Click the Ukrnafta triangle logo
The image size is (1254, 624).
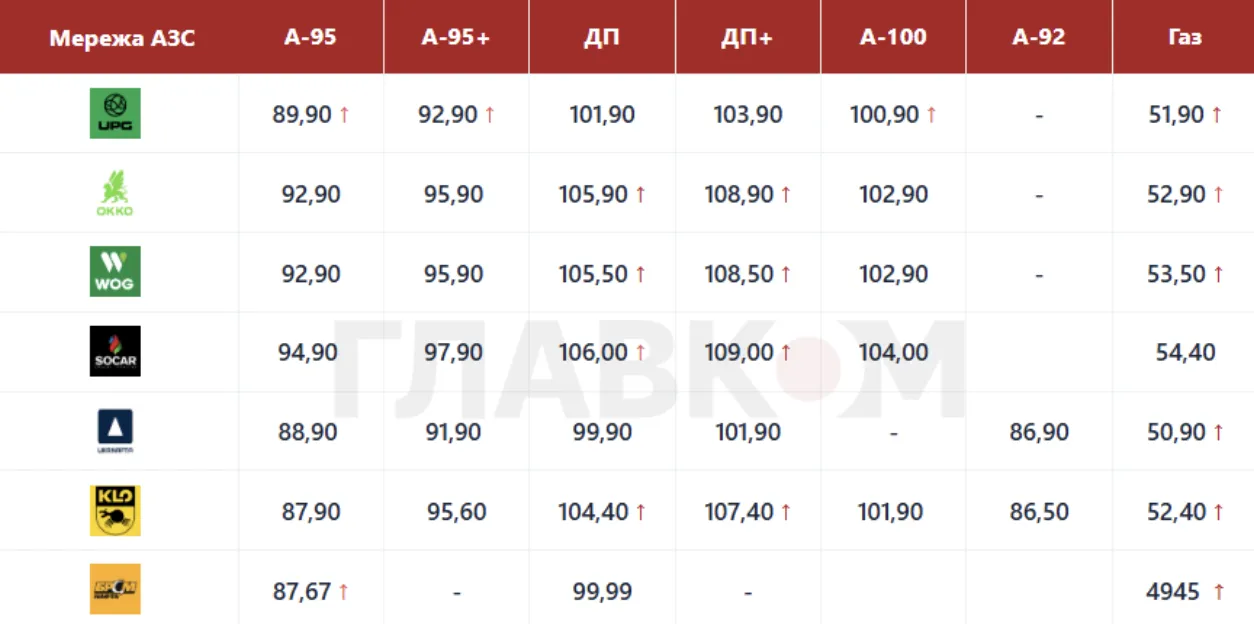click(115, 431)
